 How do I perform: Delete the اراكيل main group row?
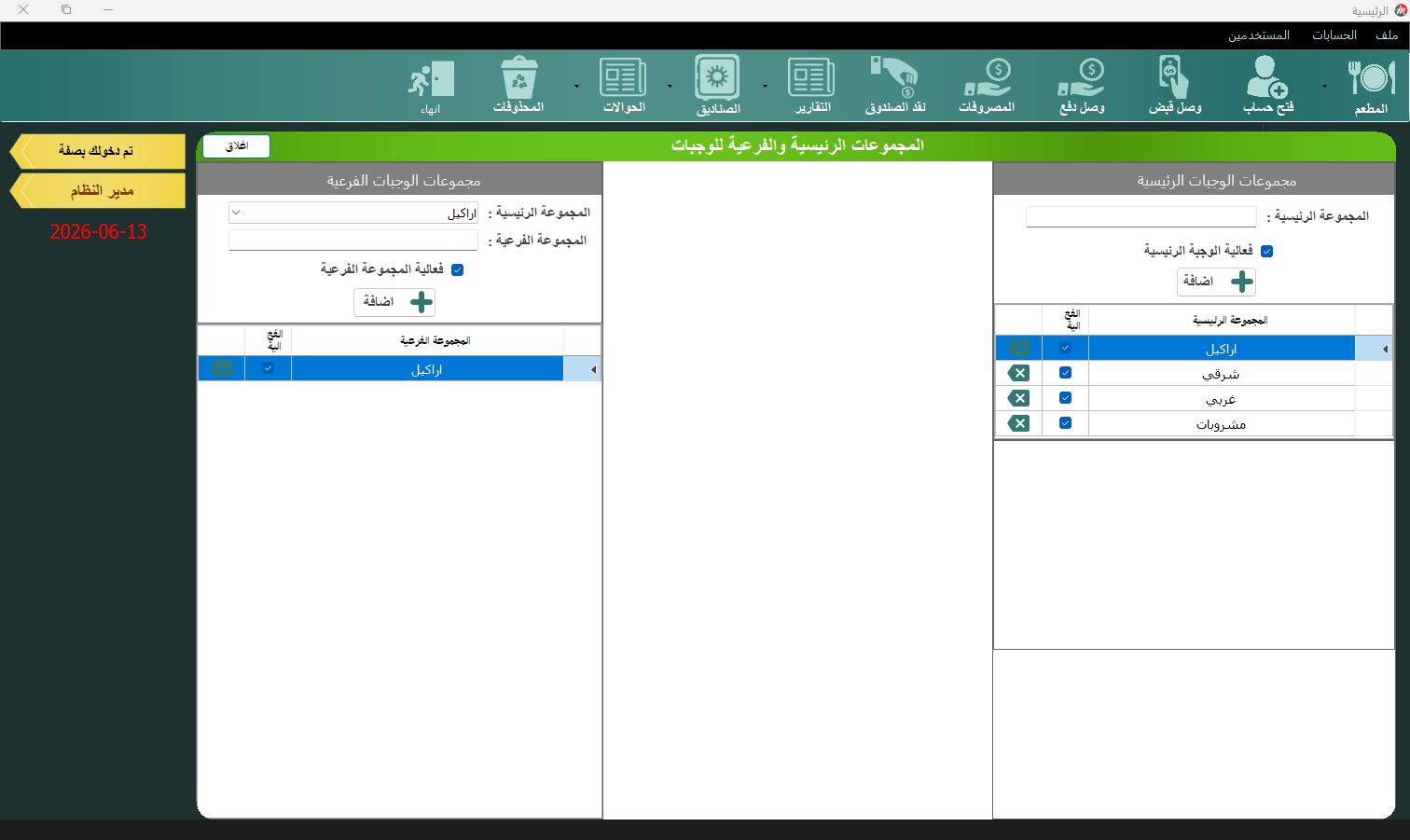1018,348
